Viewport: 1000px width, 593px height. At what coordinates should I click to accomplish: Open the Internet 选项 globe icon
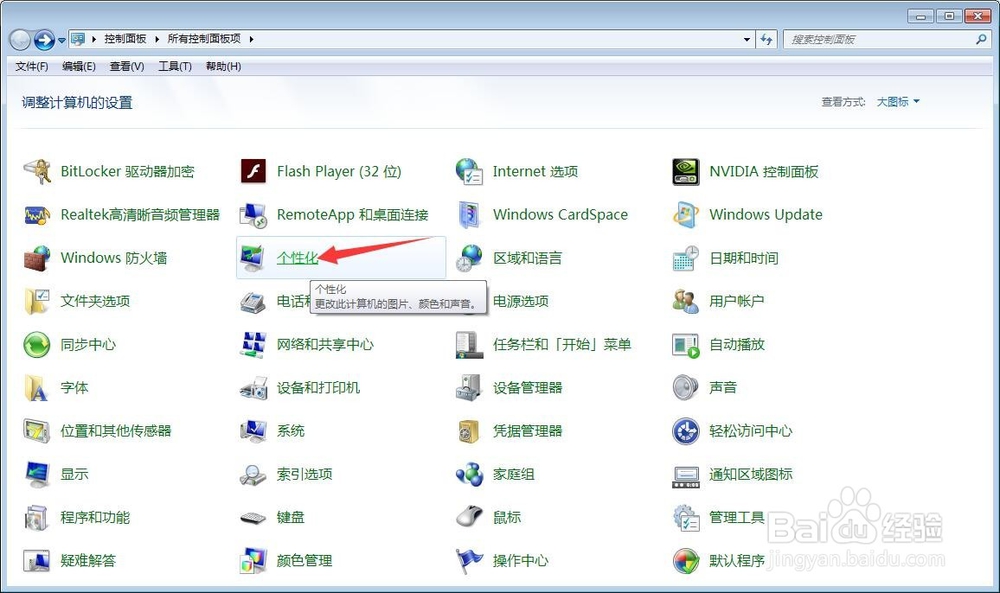pyautogui.click(x=469, y=172)
